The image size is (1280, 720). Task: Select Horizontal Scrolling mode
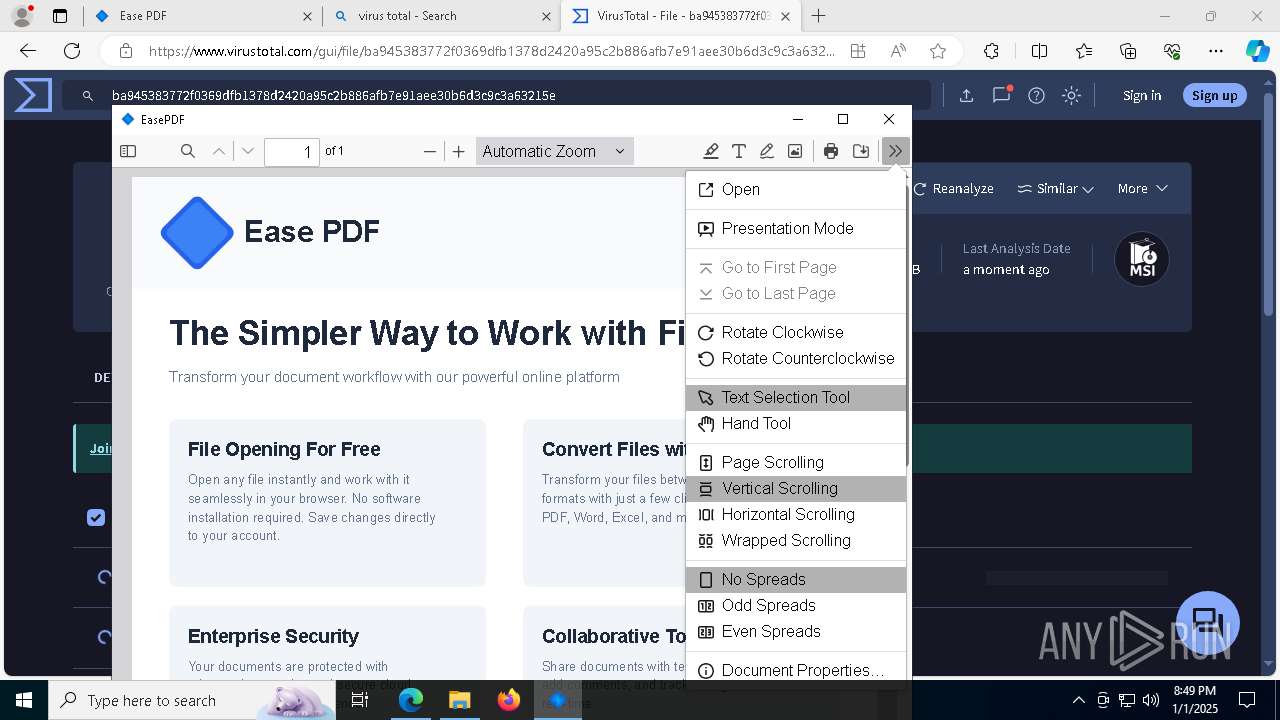pos(796,514)
